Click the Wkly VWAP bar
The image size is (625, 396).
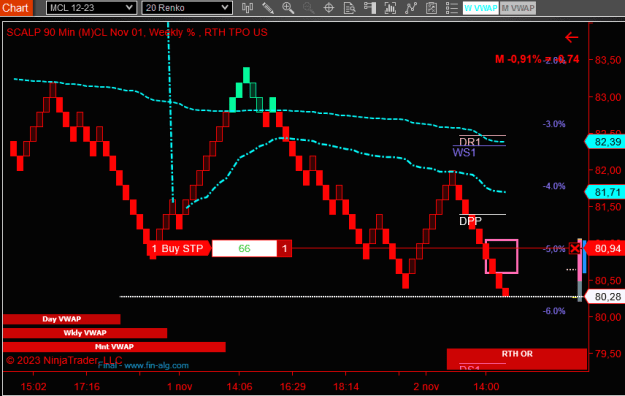tap(85, 333)
